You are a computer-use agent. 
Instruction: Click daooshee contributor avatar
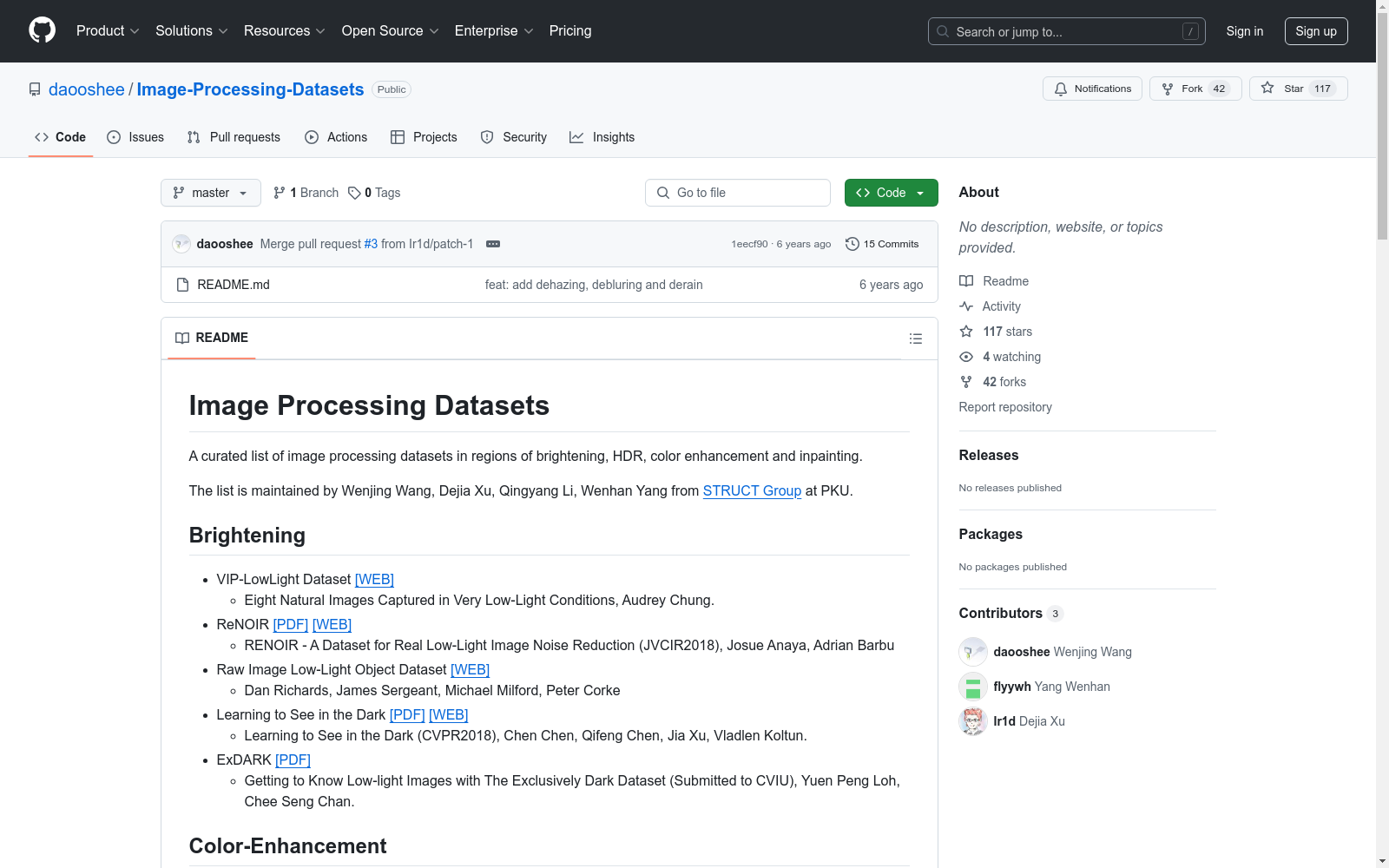973,652
